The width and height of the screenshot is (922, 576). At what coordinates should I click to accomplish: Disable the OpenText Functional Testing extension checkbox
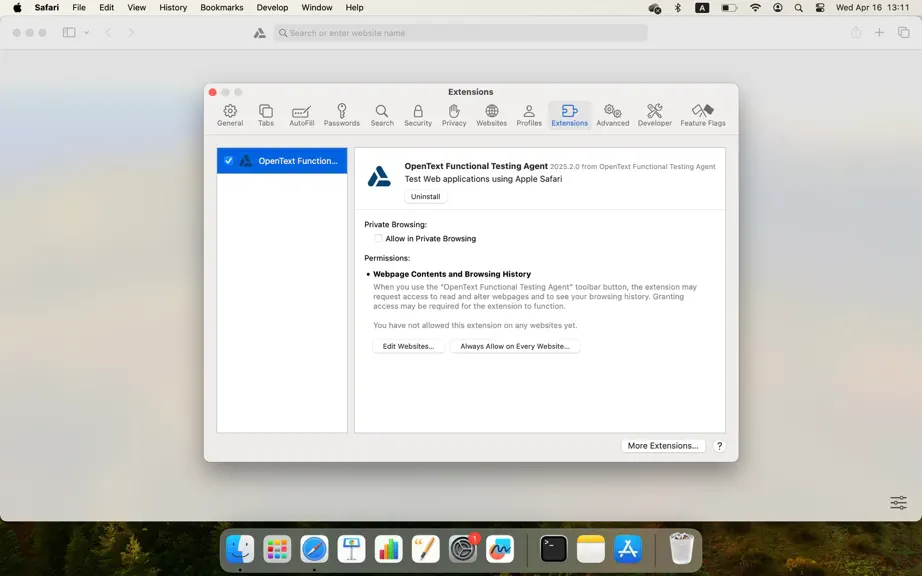[229, 160]
